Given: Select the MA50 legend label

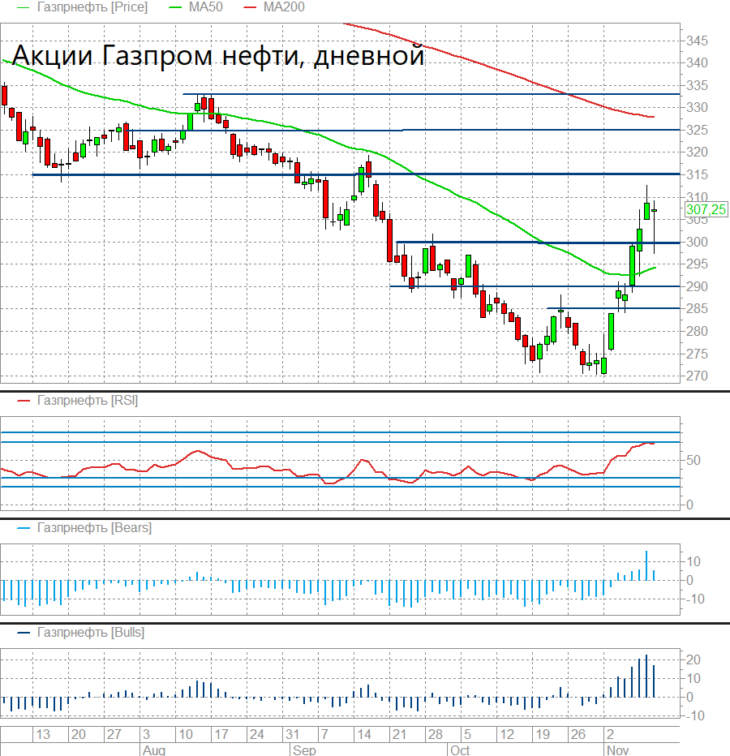Looking at the screenshot, I should tap(205, 7).
